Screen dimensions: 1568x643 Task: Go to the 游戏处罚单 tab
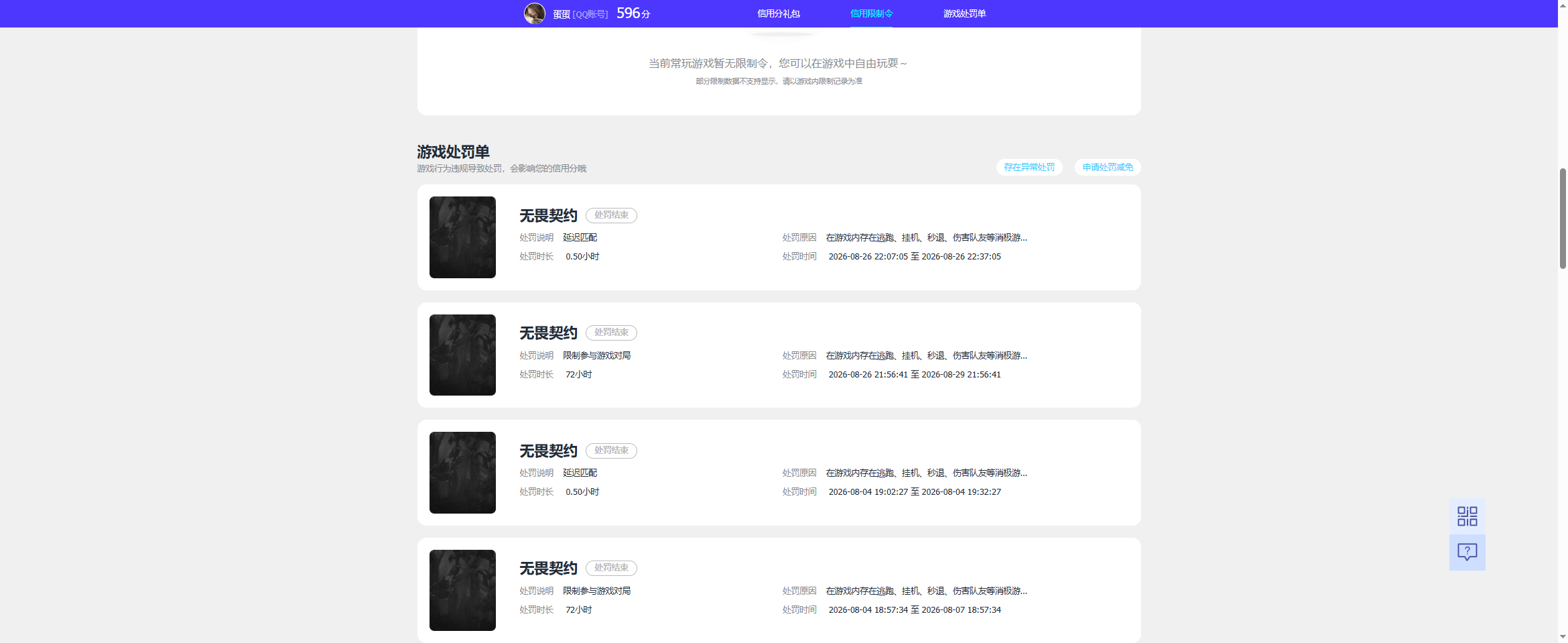964,13
